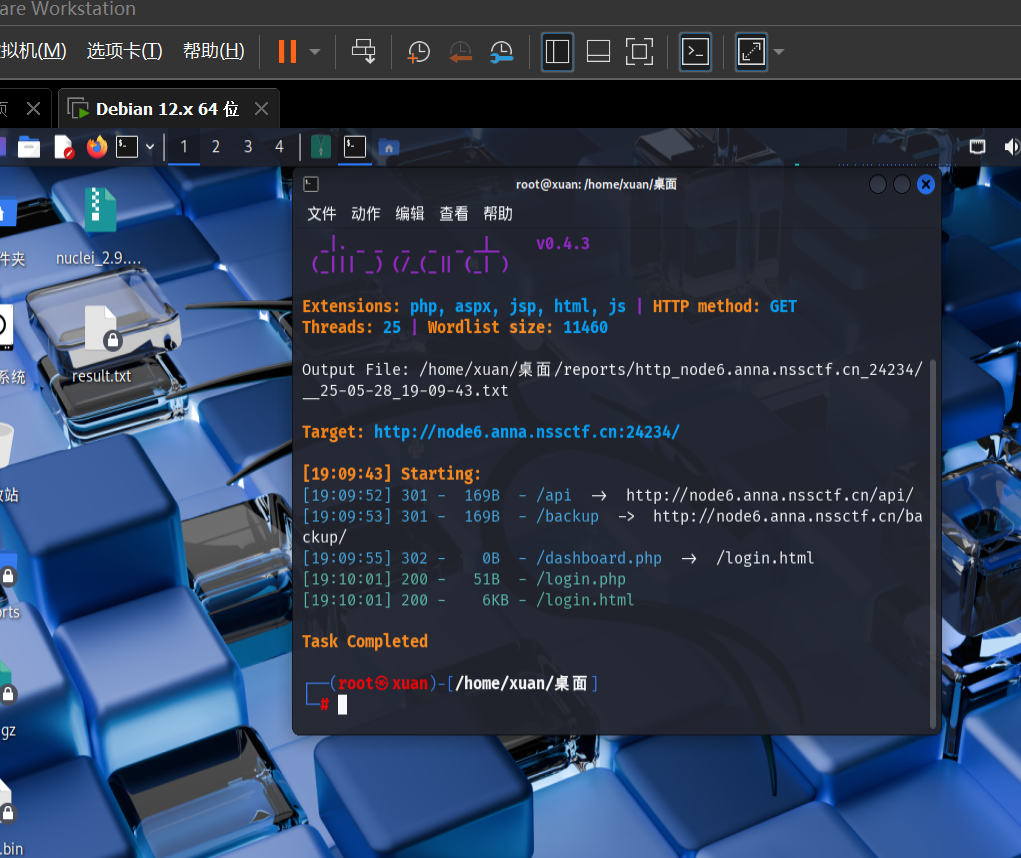Open the 帮助 menu in the terminal
The width and height of the screenshot is (1021, 858).
click(498, 214)
